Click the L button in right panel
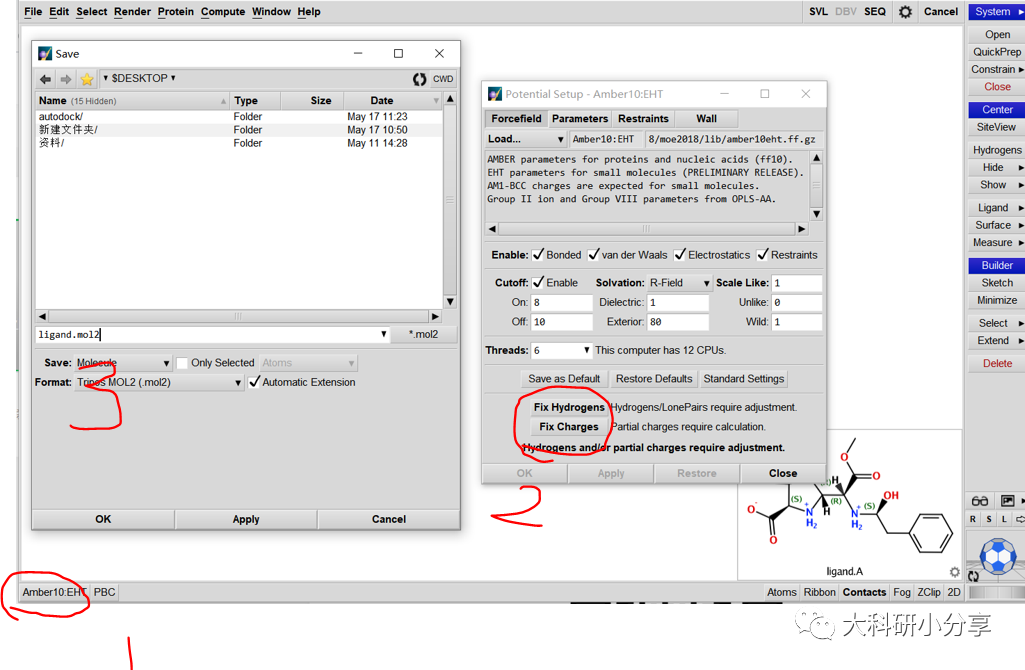This screenshot has width=1025, height=670. [x=1004, y=519]
